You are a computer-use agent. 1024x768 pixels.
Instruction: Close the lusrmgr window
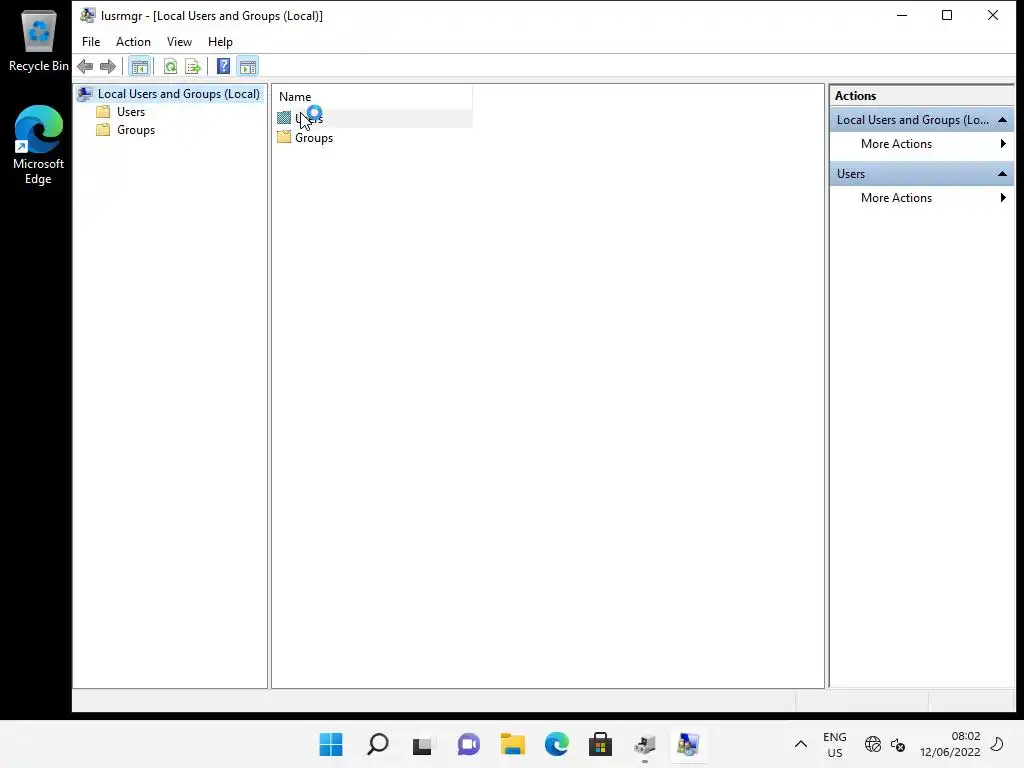993,15
